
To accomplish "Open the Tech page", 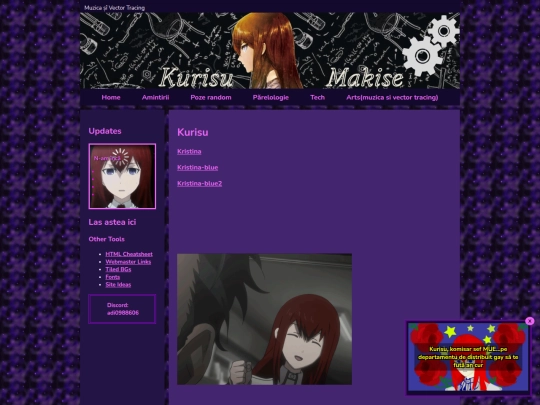I will (318, 97).
